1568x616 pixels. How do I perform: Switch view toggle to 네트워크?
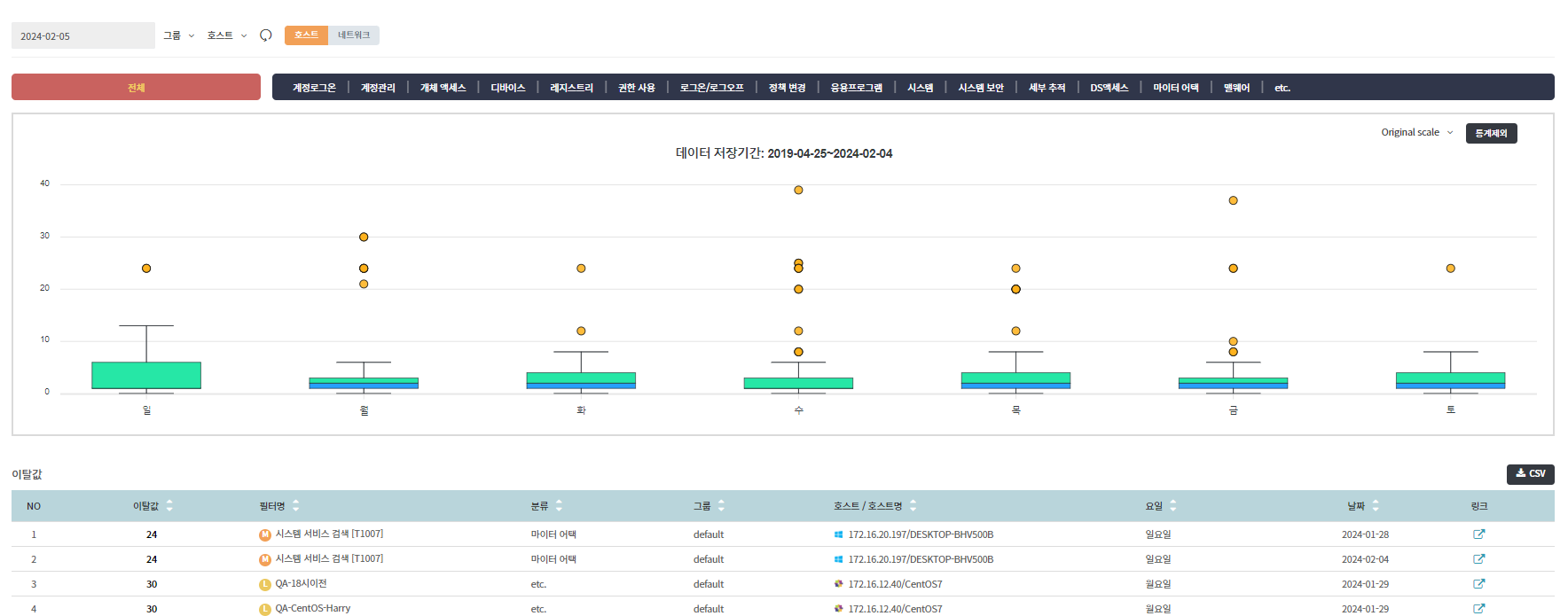tap(354, 35)
